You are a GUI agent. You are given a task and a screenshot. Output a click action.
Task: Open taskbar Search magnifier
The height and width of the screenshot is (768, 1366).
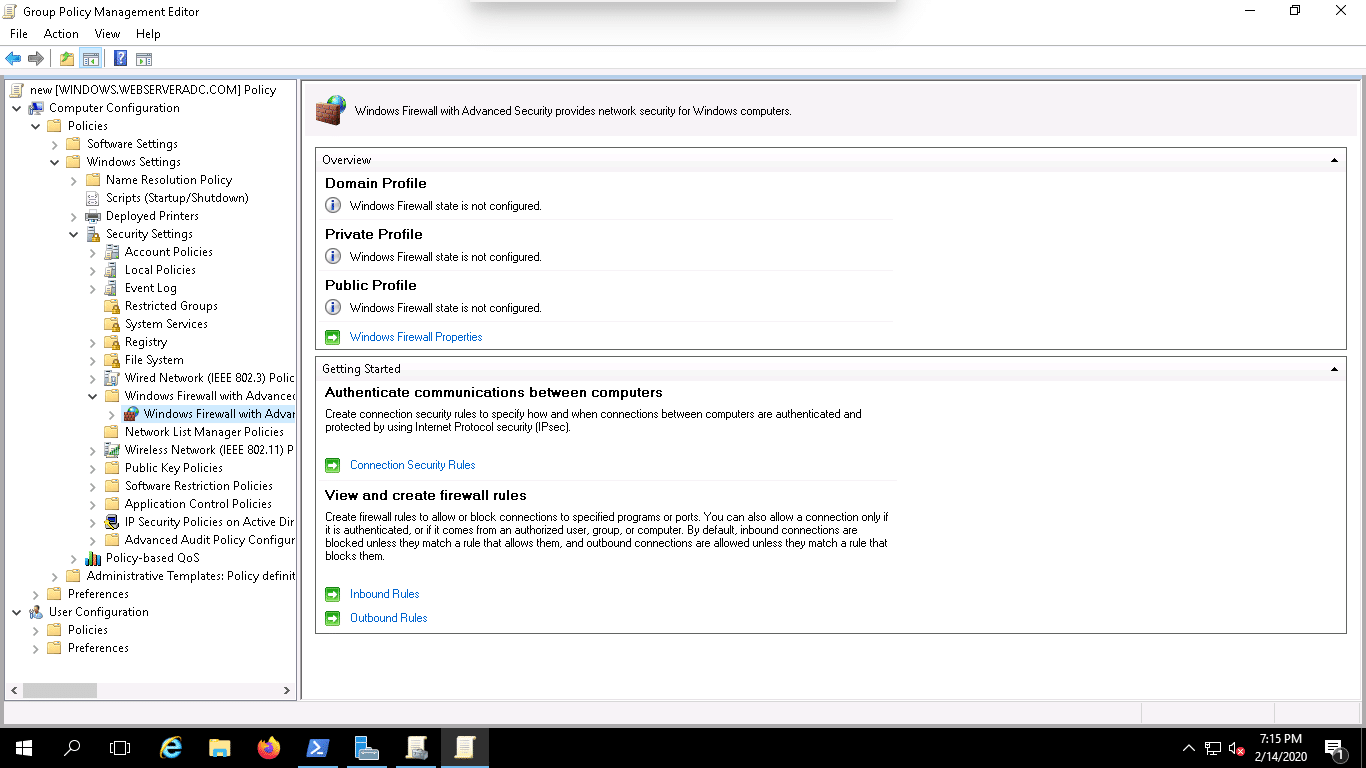pos(72,747)
